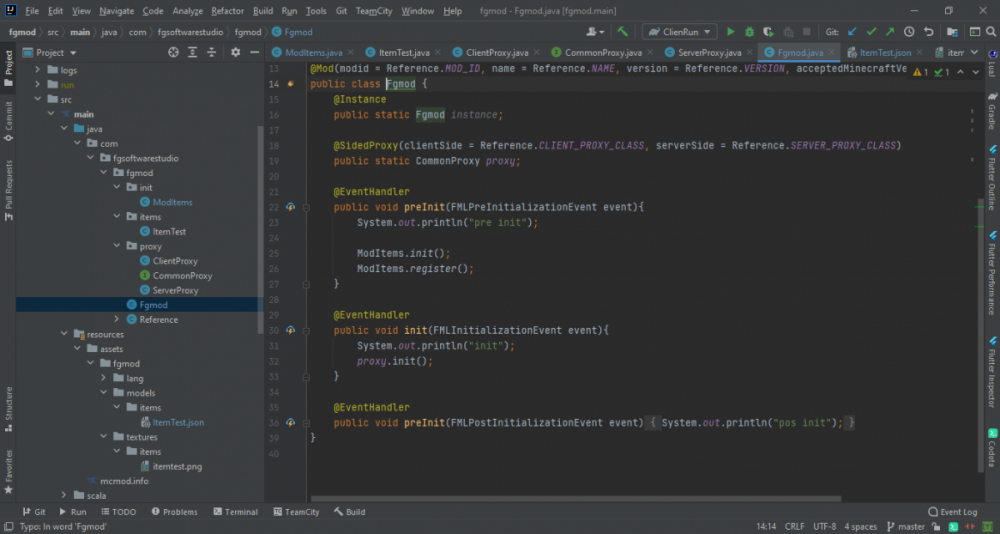The width and height of the screenshot is (1000, 534).
Task: Toggle the Project tool window stripe button
Action: click(x=8, y=68)
